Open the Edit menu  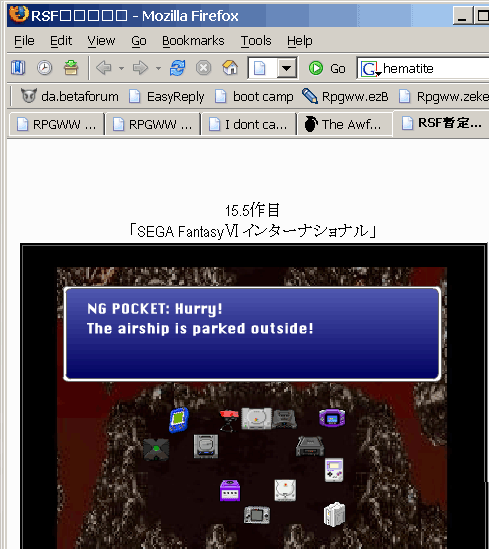click(x=61, y=41)
